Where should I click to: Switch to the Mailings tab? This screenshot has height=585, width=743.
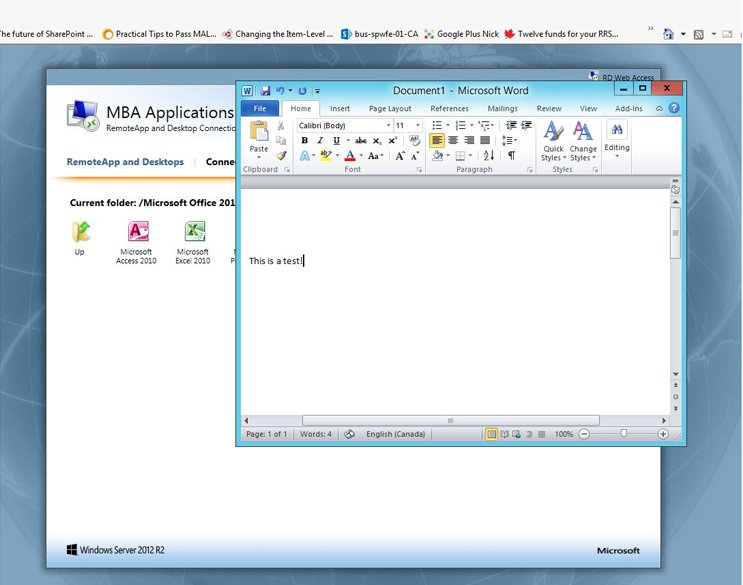(502, 108)
